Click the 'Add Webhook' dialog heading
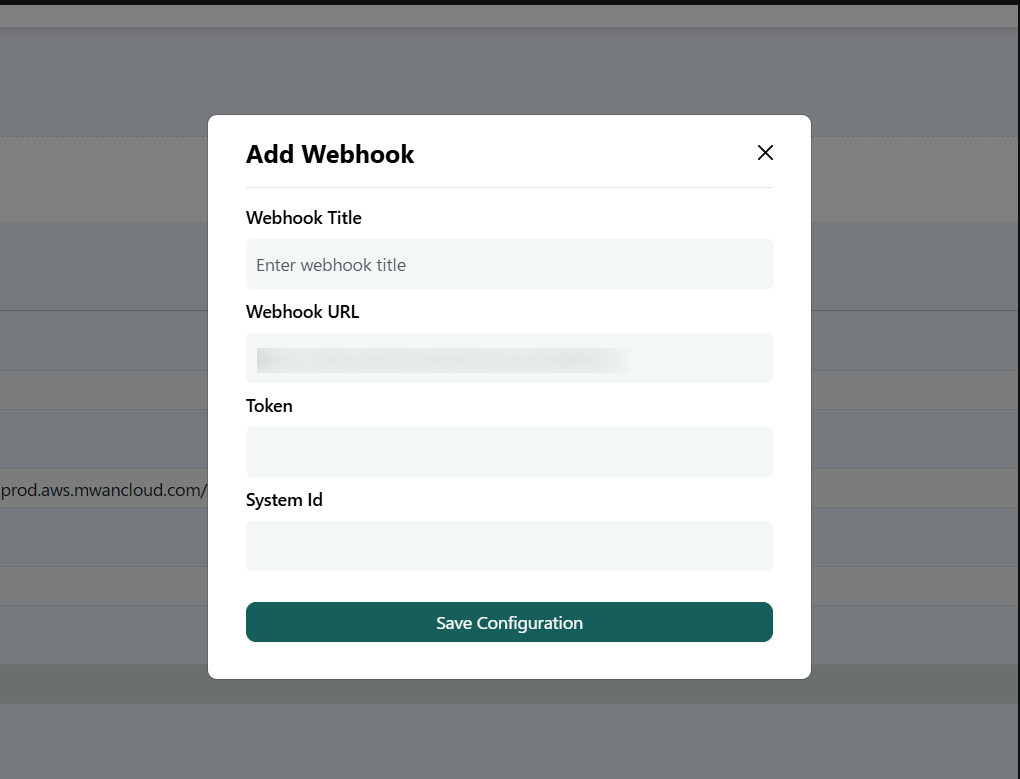This screenshot has height=779, width=1020. [x=330, y=154]
